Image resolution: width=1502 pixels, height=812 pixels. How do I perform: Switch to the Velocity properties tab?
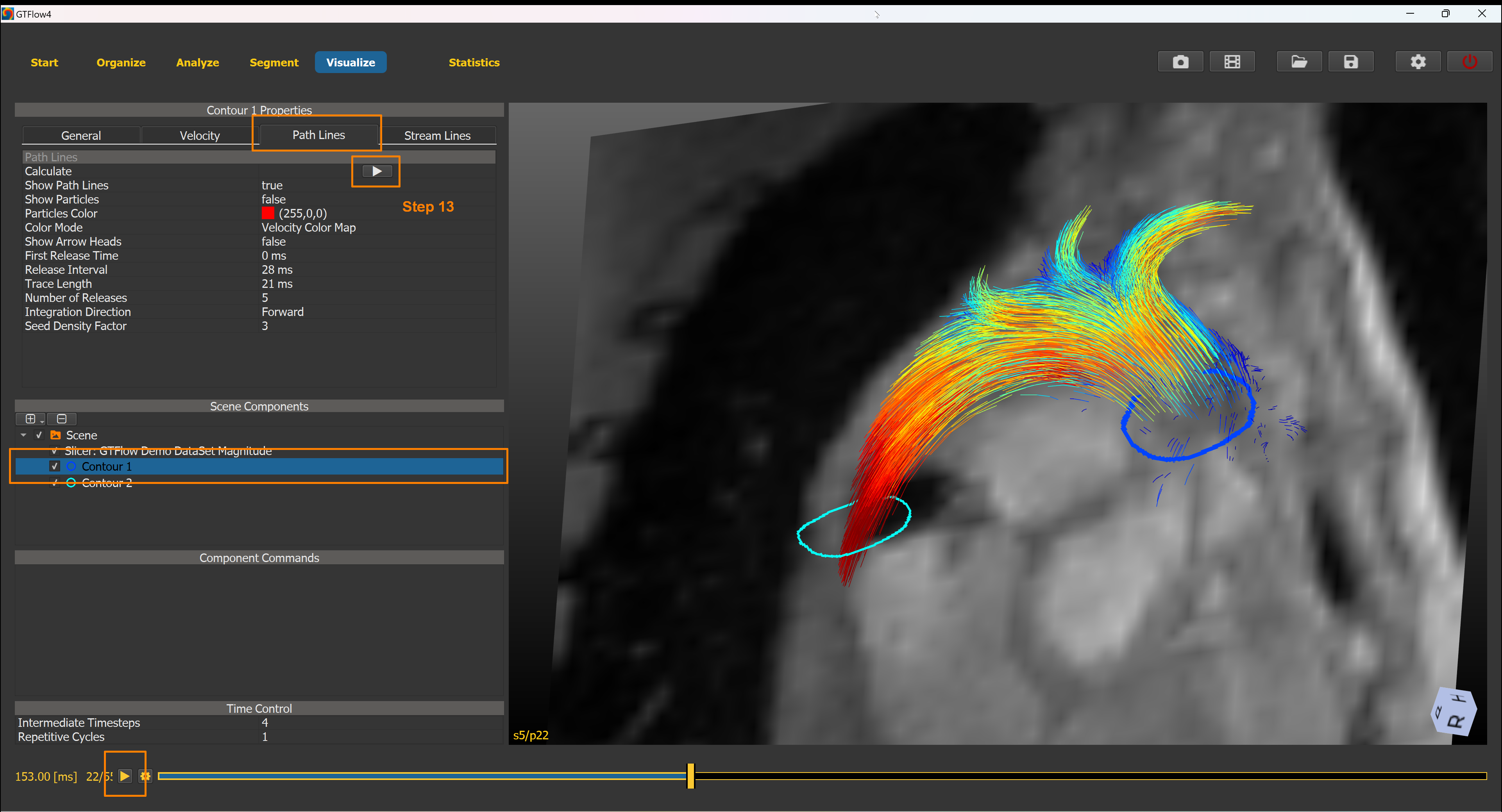click(x=199, y=135)
